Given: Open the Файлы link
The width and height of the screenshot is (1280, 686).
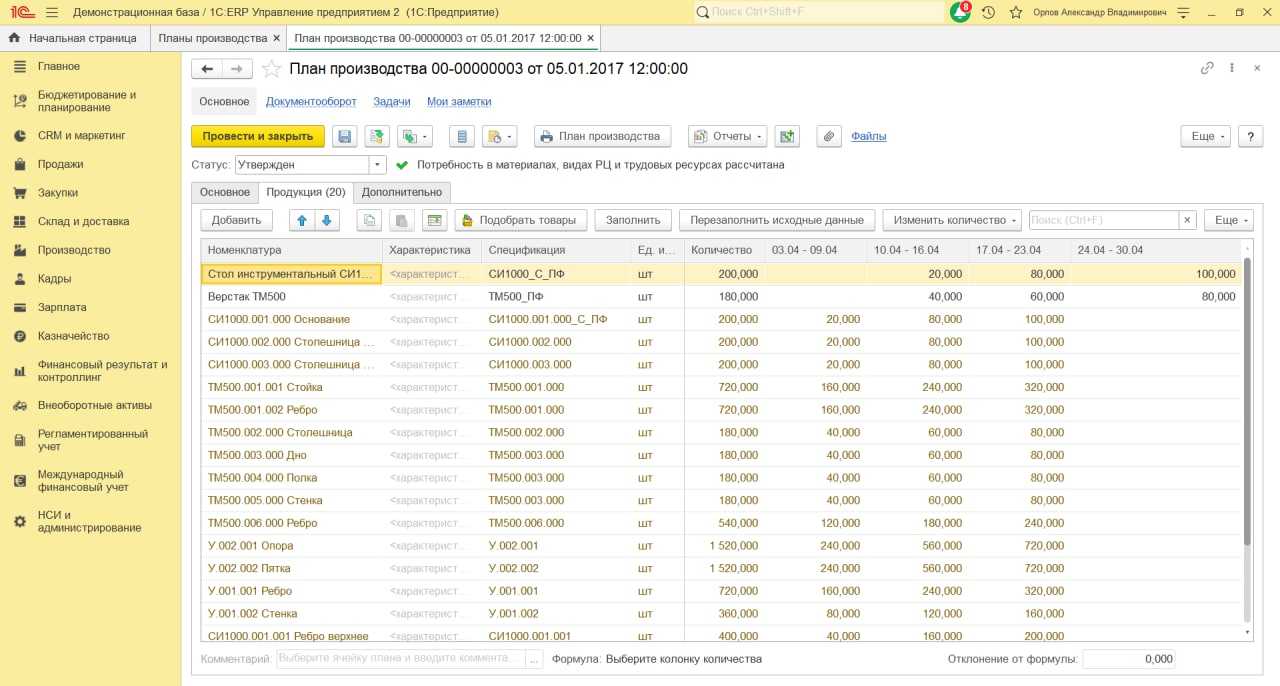Looking at the screenshot, I should point(868,137).
